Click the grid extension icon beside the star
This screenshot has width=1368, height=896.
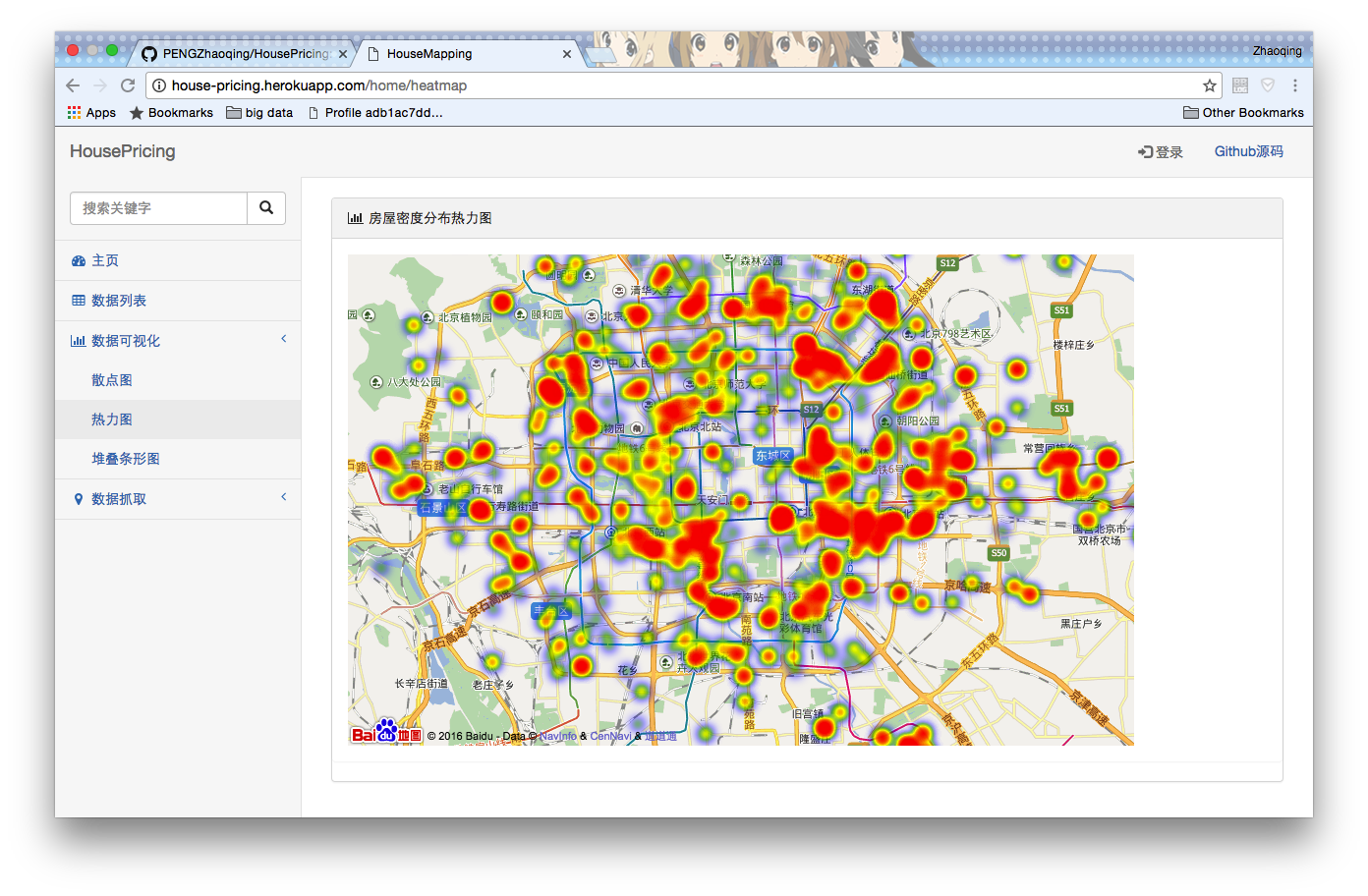[1240, 85]
